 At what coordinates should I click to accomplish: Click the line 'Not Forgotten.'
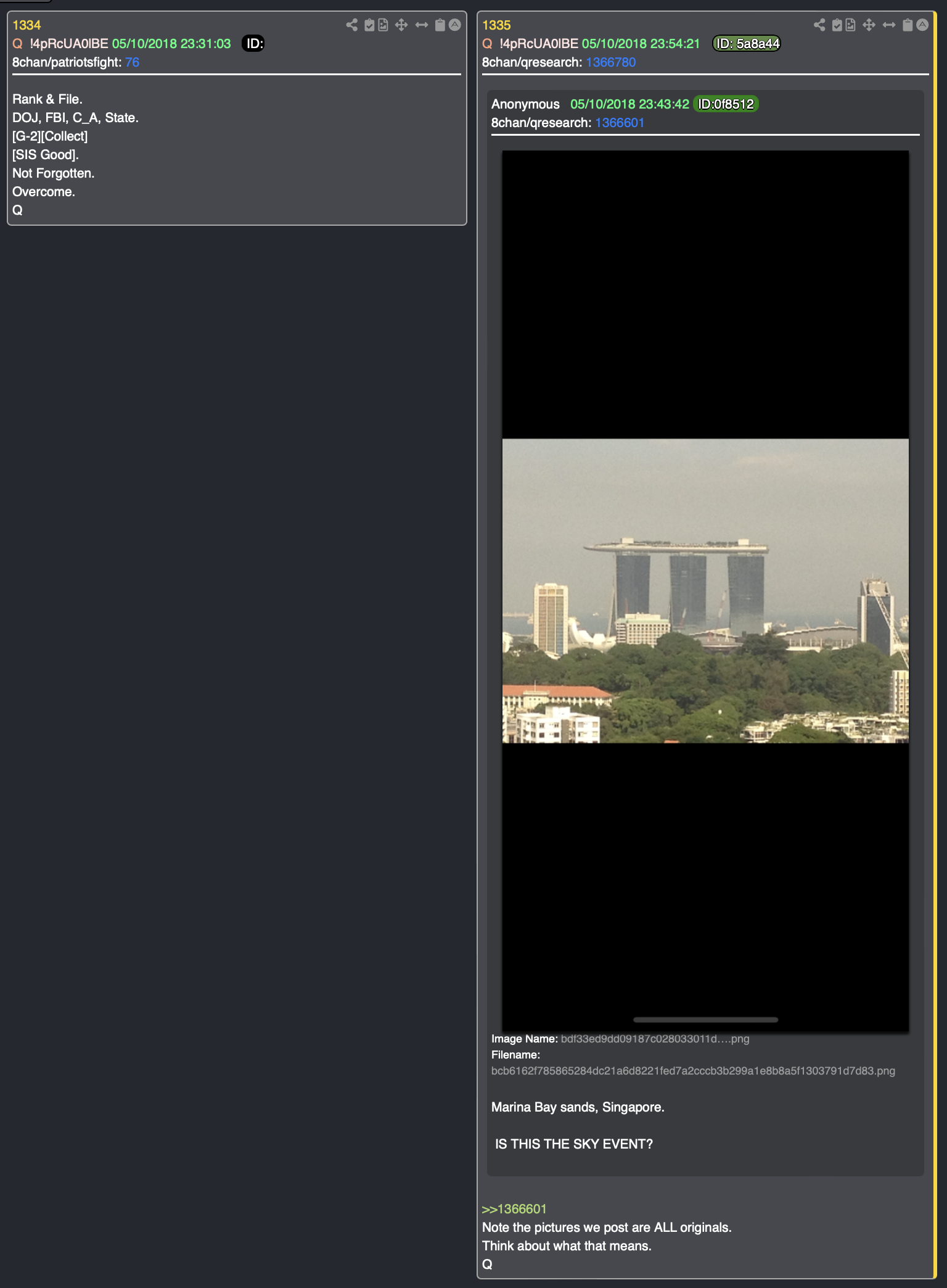click(54, 173)
